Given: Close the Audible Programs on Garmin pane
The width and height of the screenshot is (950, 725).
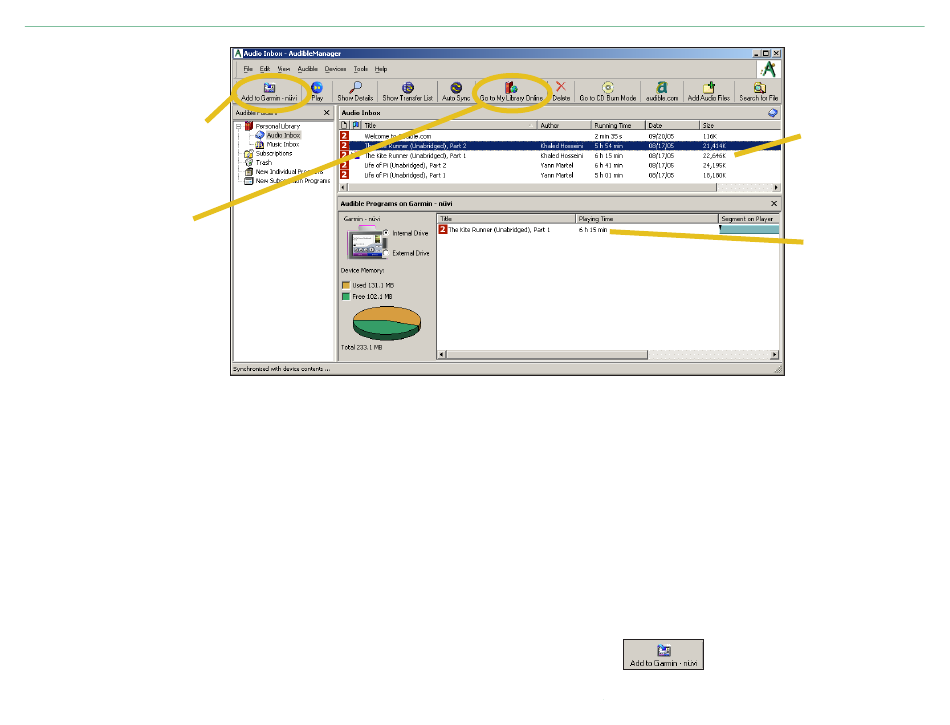Looking at the screenshot, I should click(774, 204).
